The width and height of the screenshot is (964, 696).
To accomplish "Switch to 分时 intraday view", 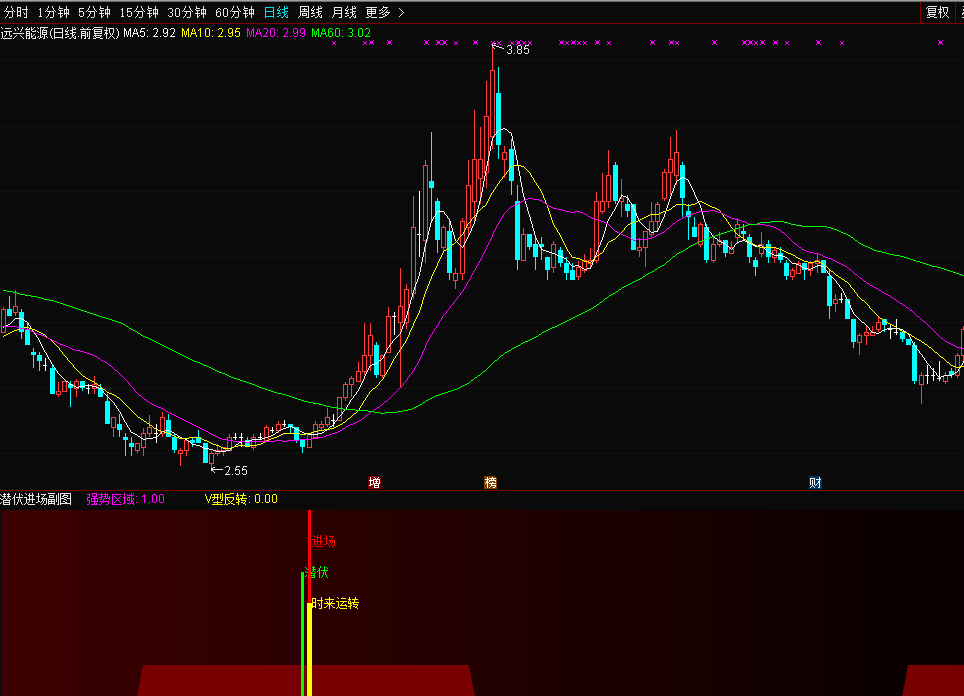I will tap(16, 12).
